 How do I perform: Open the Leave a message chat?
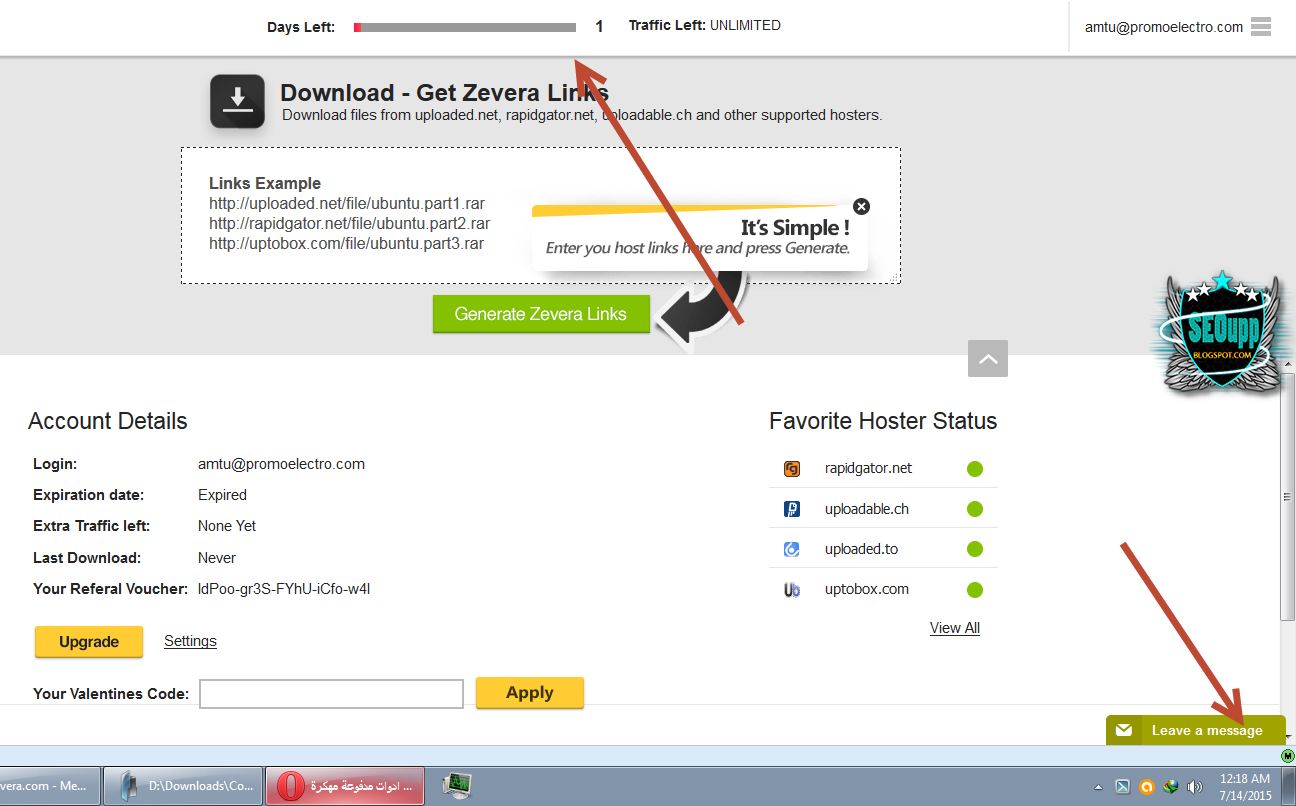click(x=1196, y=730)
